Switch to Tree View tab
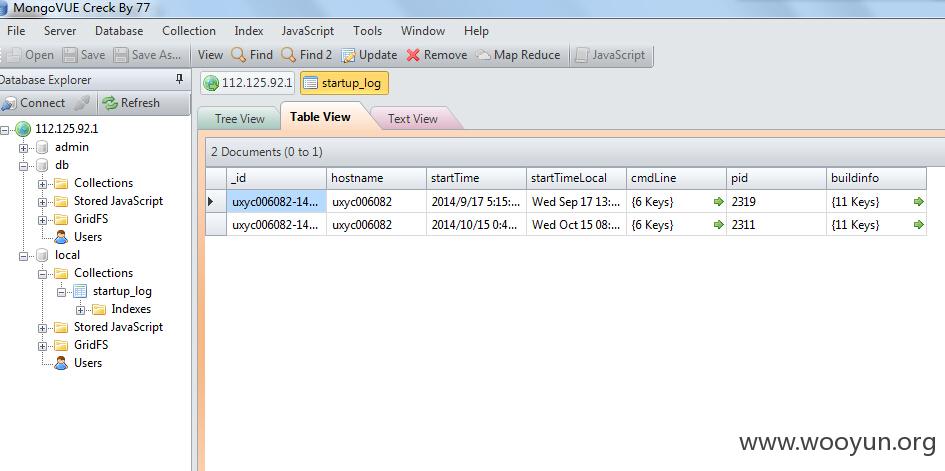Screen dimensions: 945x471 click(239, 119)
